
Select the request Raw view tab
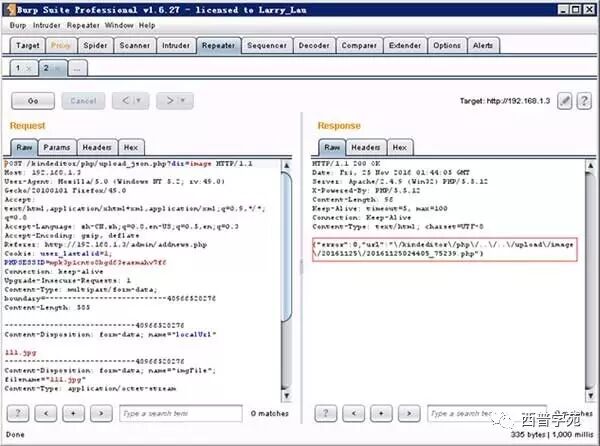24,147
